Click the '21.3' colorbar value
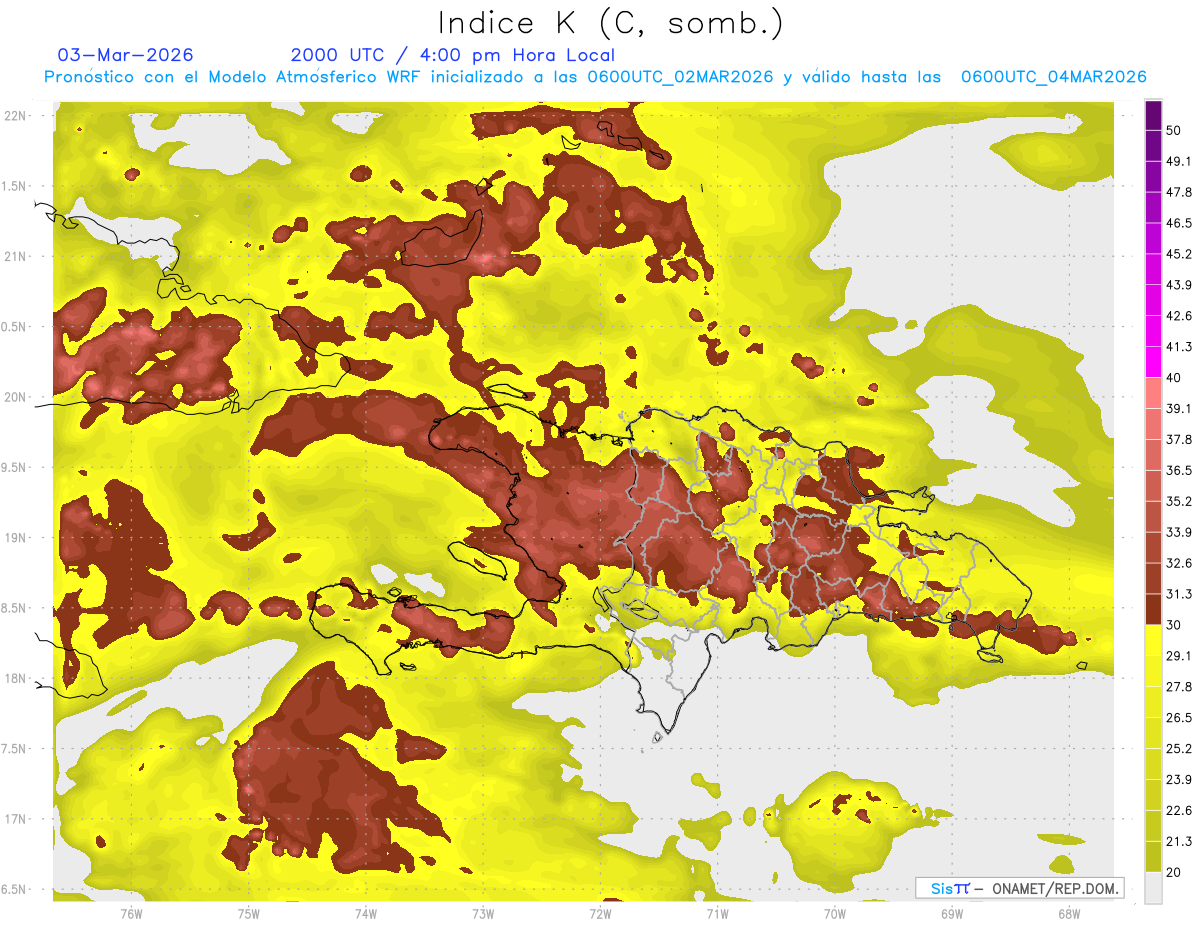This screenshot has height=927, width=1200. [1179, 841]
